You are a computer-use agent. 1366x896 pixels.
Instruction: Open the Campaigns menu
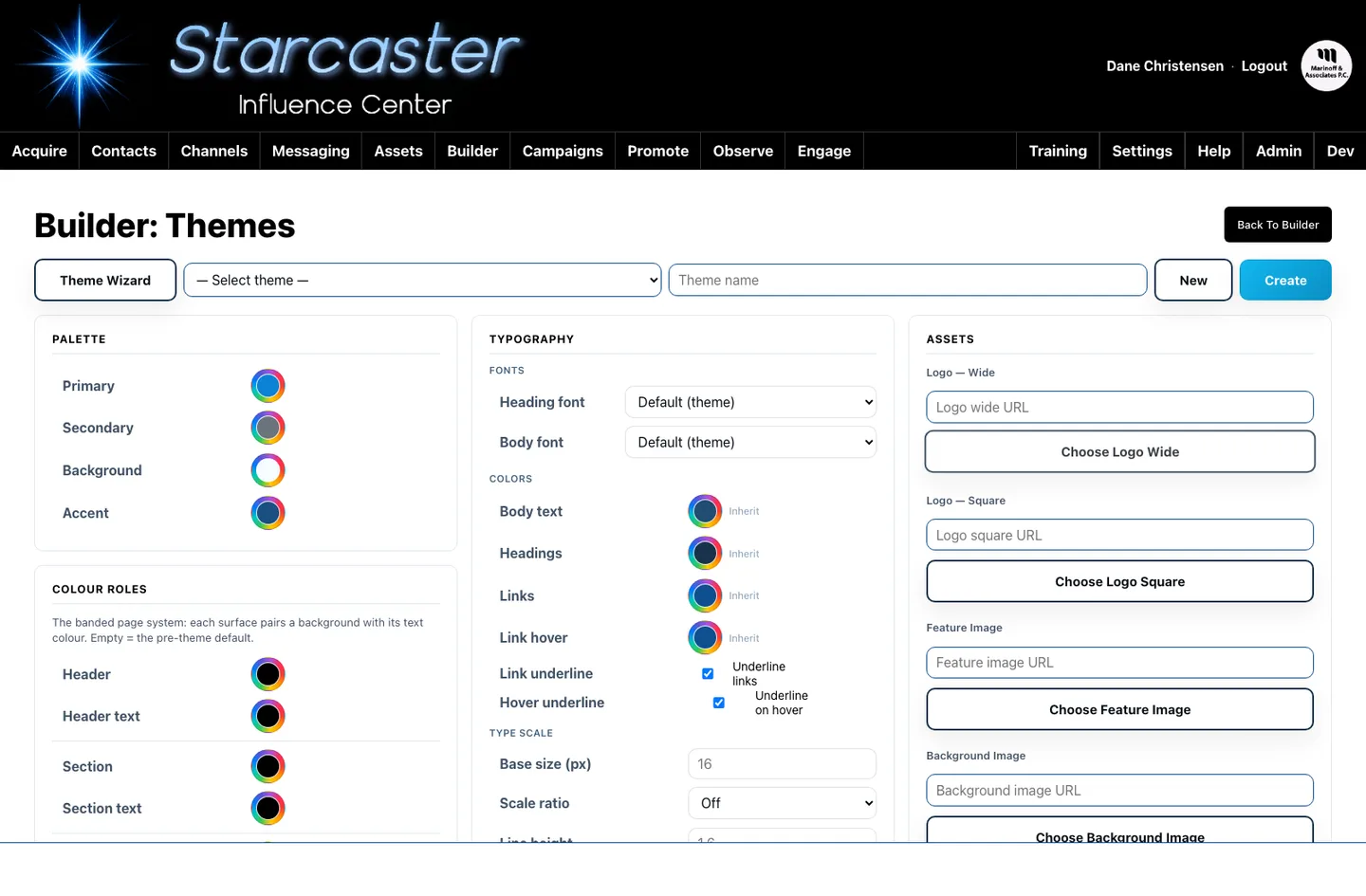(563, 151)
